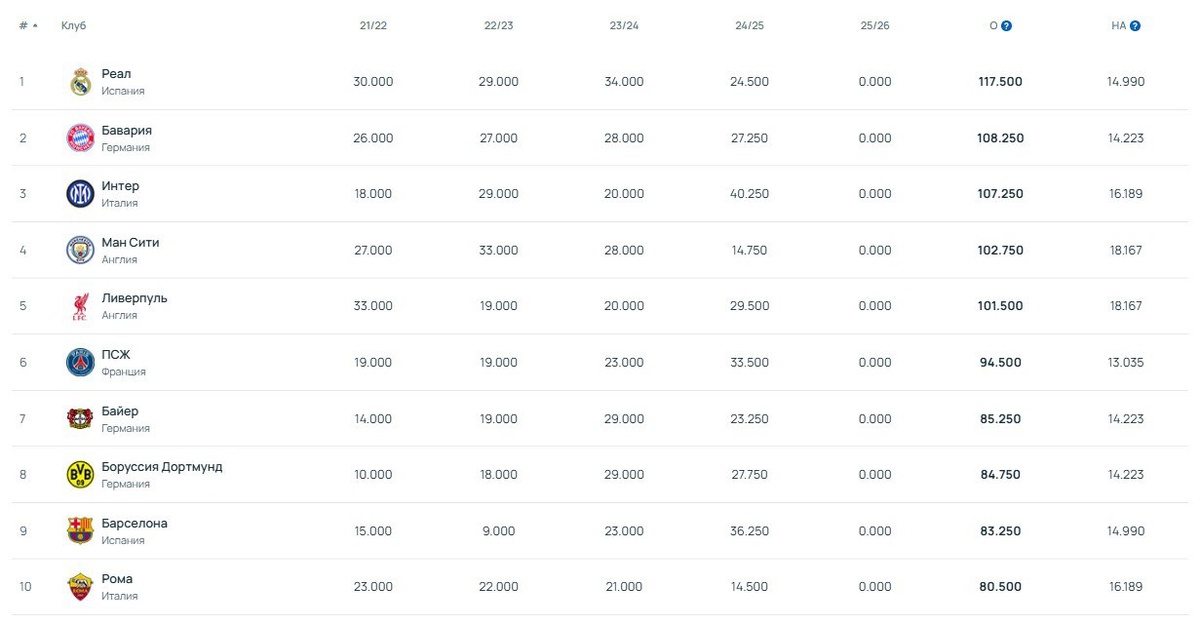Click the Barcelona club crest
Image resolution: width=1200 pixels, height=625 pixels.
(x=80, y=530)
